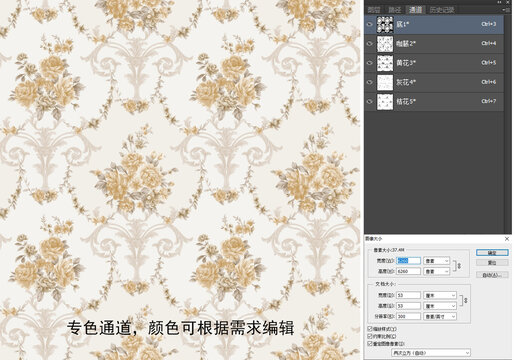Open resolution unit 像素/英寸 dropdown
The height and width of the screenshot is (360, 515).
point(440,316)
